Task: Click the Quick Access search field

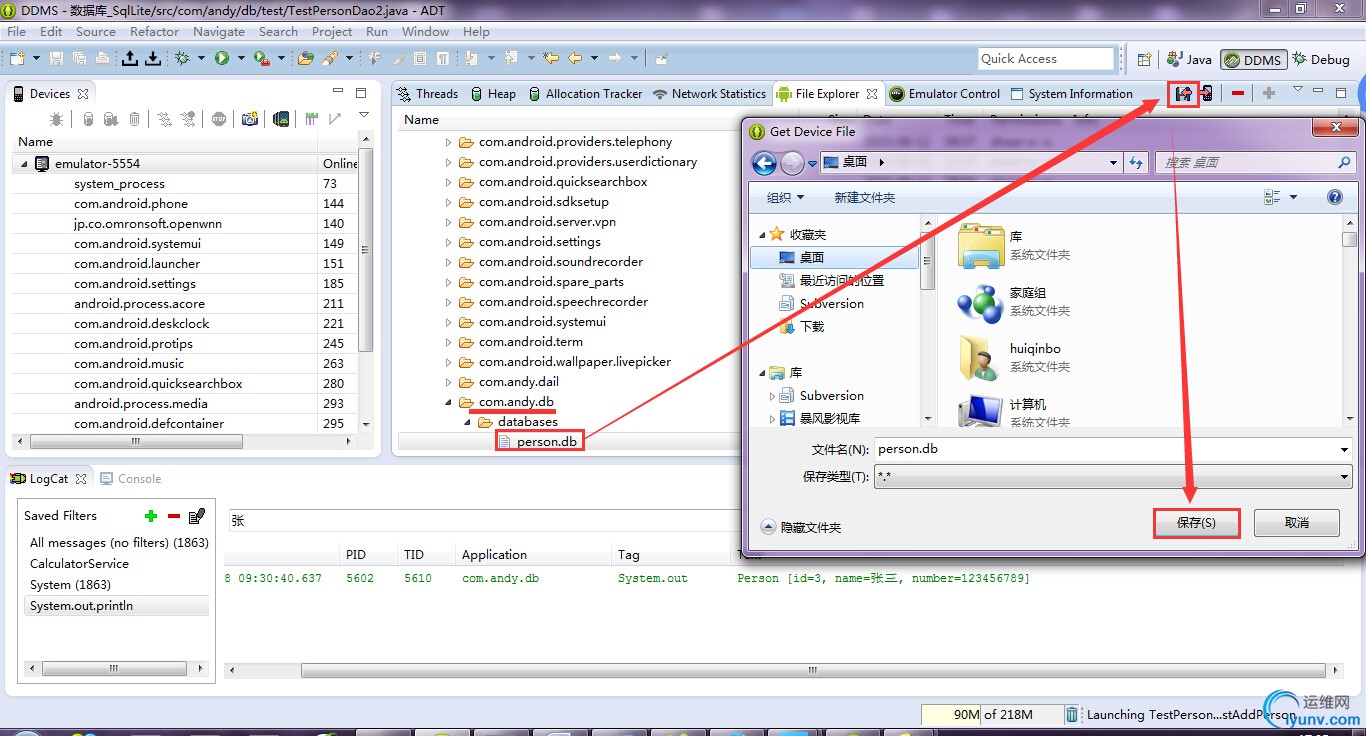Action: [x=1044, y=59]
